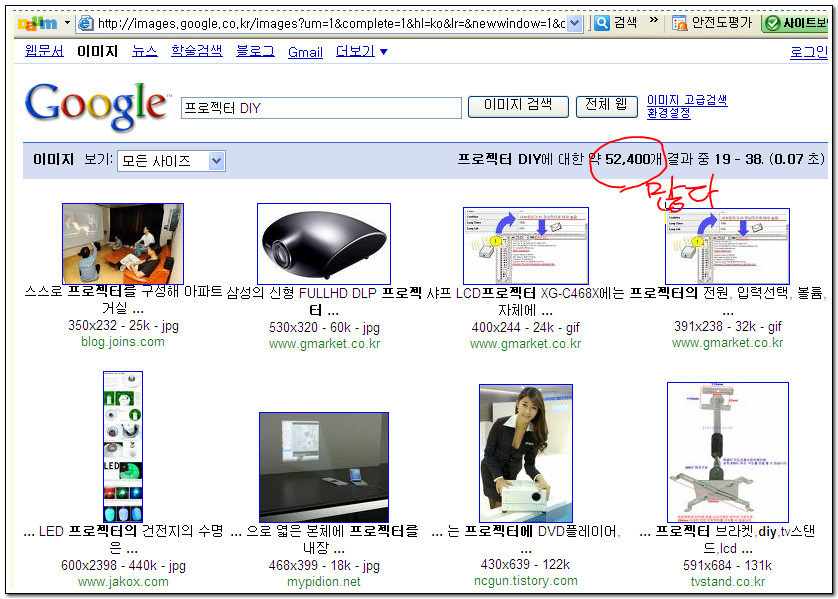Image resolution: width=838 pixels, height=599 pixels.
Task: Click the 검색 magnifier icon in toolbar
Action: pos(602,23)
